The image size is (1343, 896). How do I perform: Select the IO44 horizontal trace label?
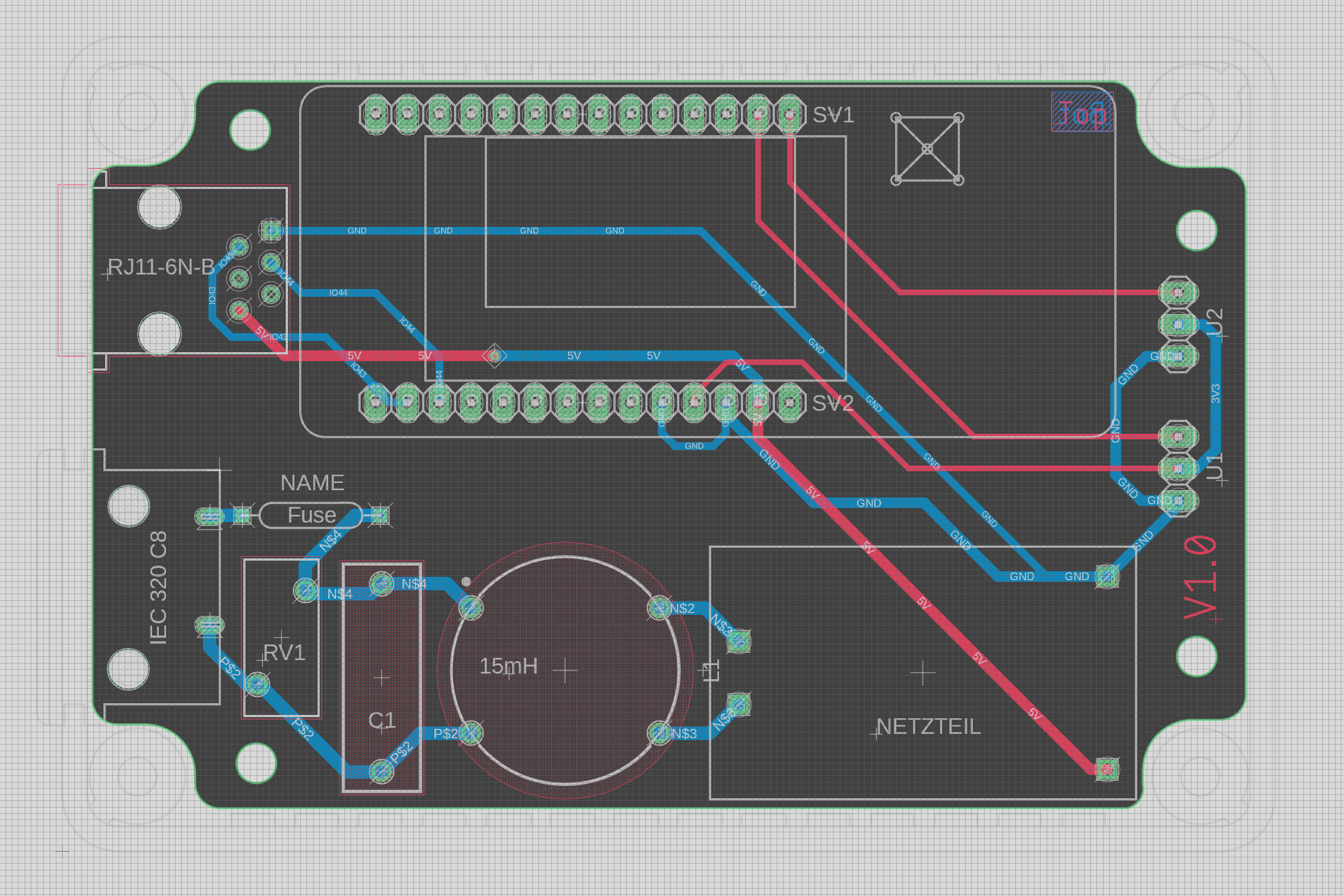coord(338,292)
